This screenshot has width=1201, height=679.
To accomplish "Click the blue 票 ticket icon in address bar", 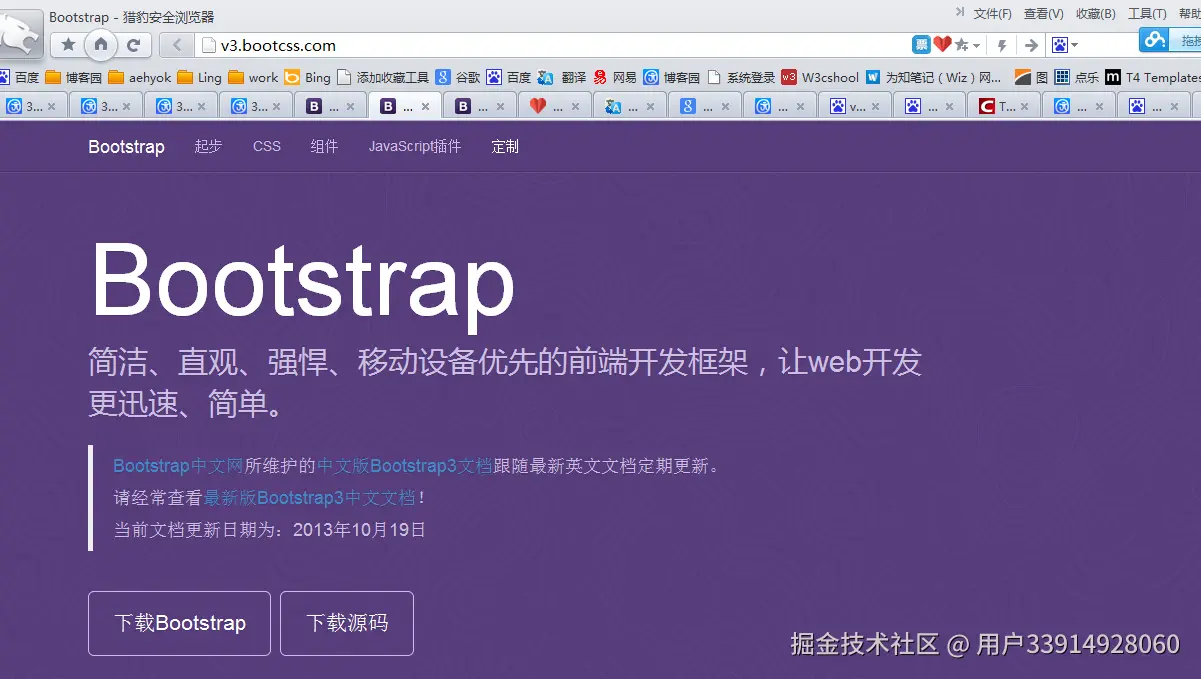I will (x=921, y=45).
